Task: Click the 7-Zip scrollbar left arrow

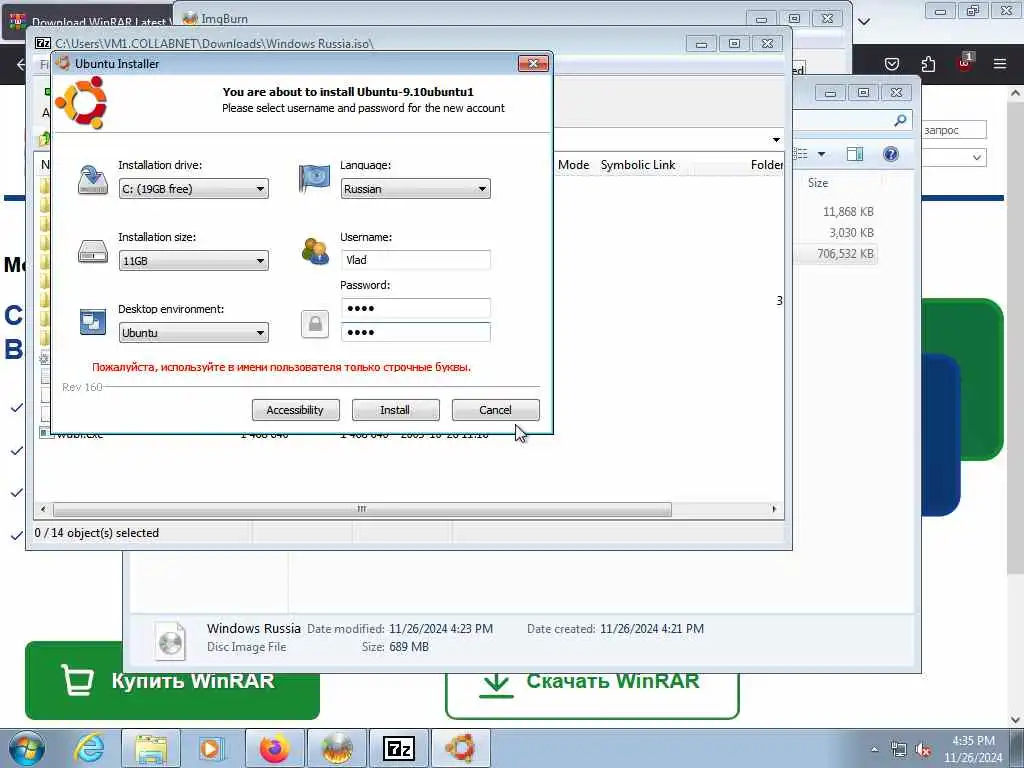Action: point(43,509)
